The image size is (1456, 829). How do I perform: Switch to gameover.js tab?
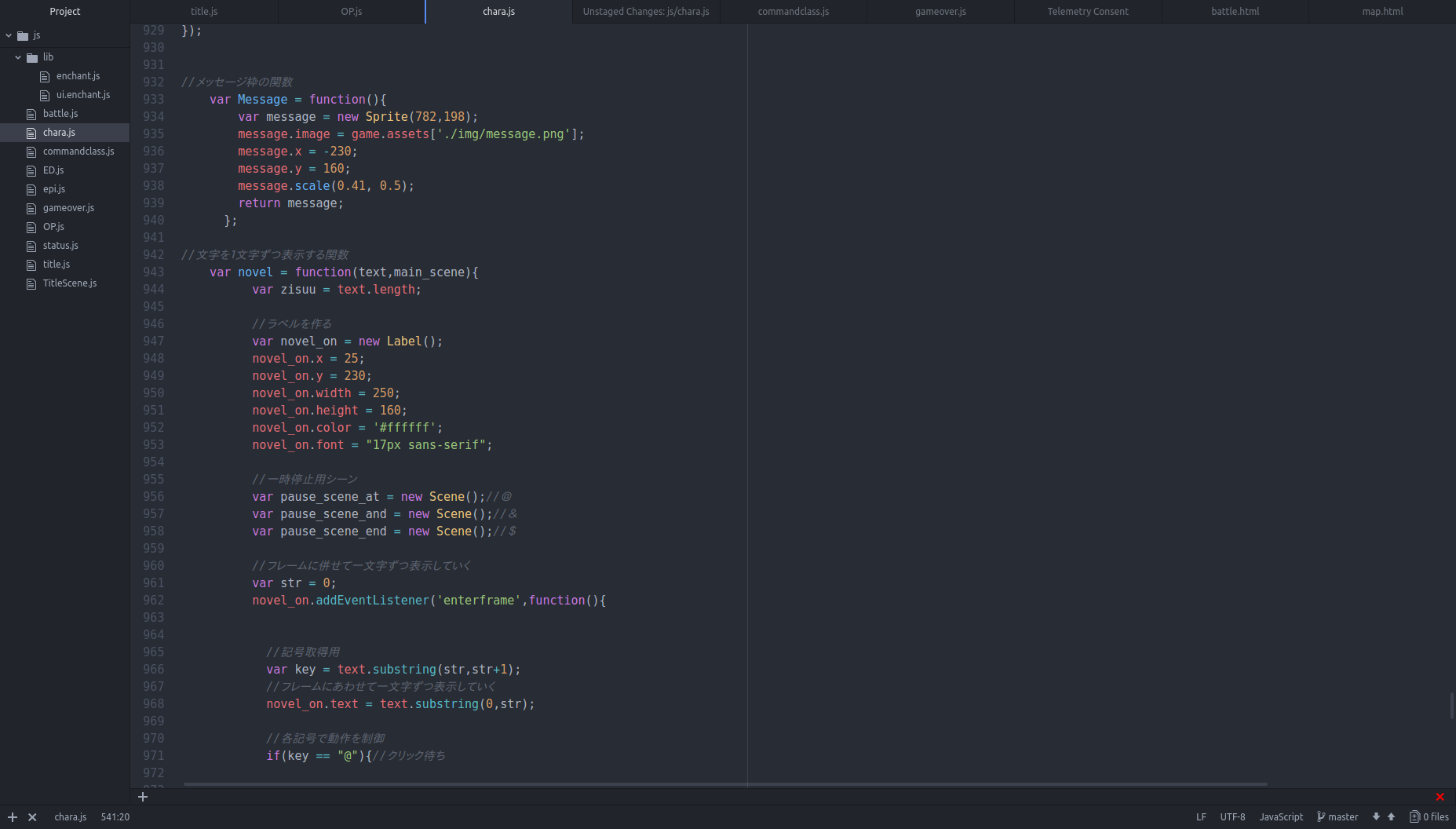tap(940, 12)
